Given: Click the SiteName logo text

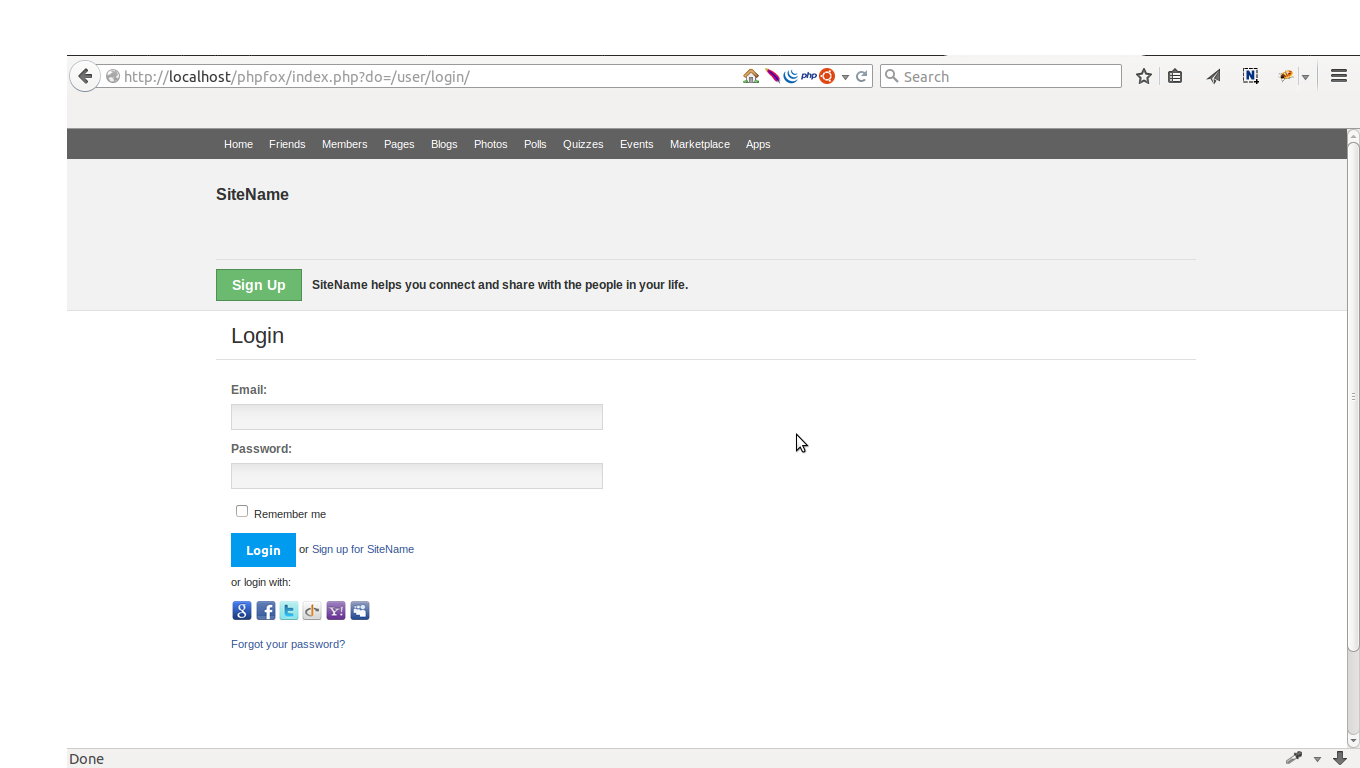Looking at the screenshot, I should click(252, 194).
